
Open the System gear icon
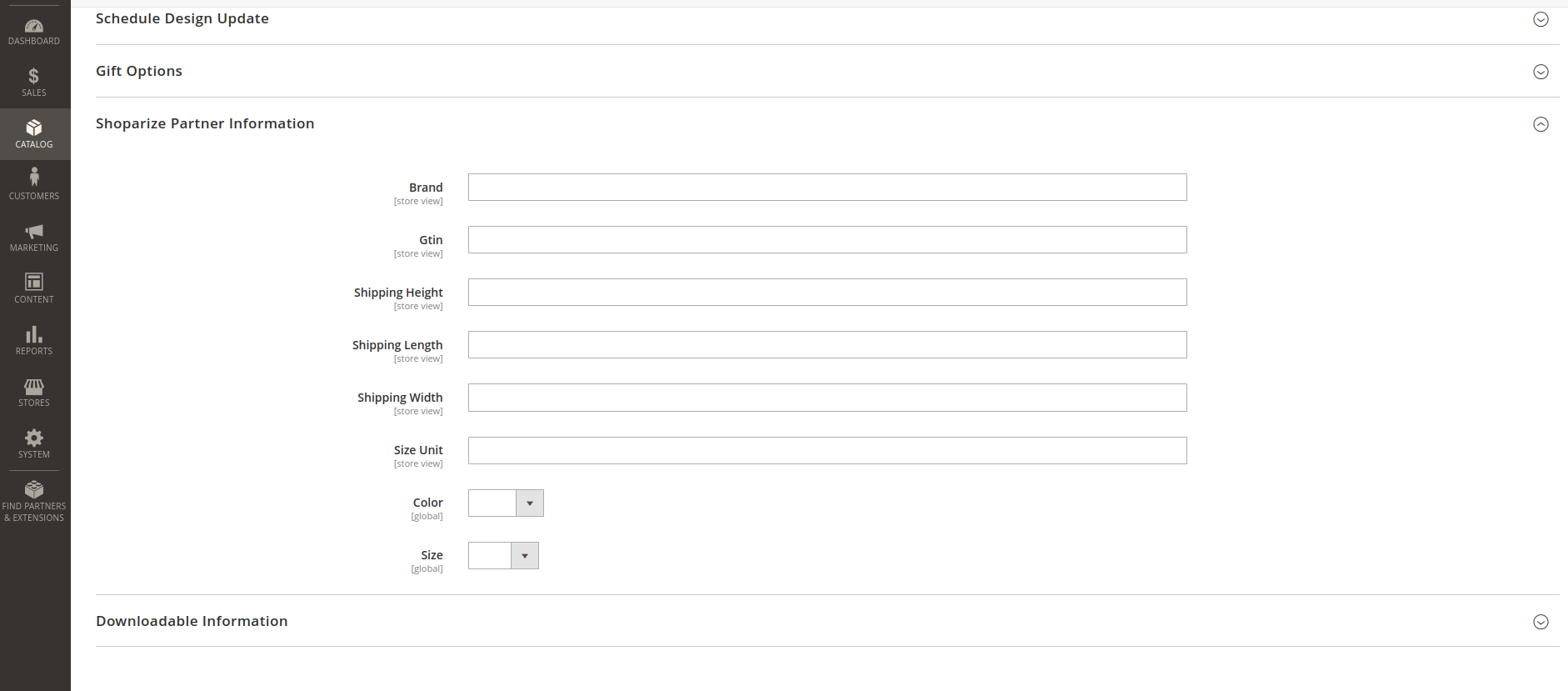pos(34,438)
